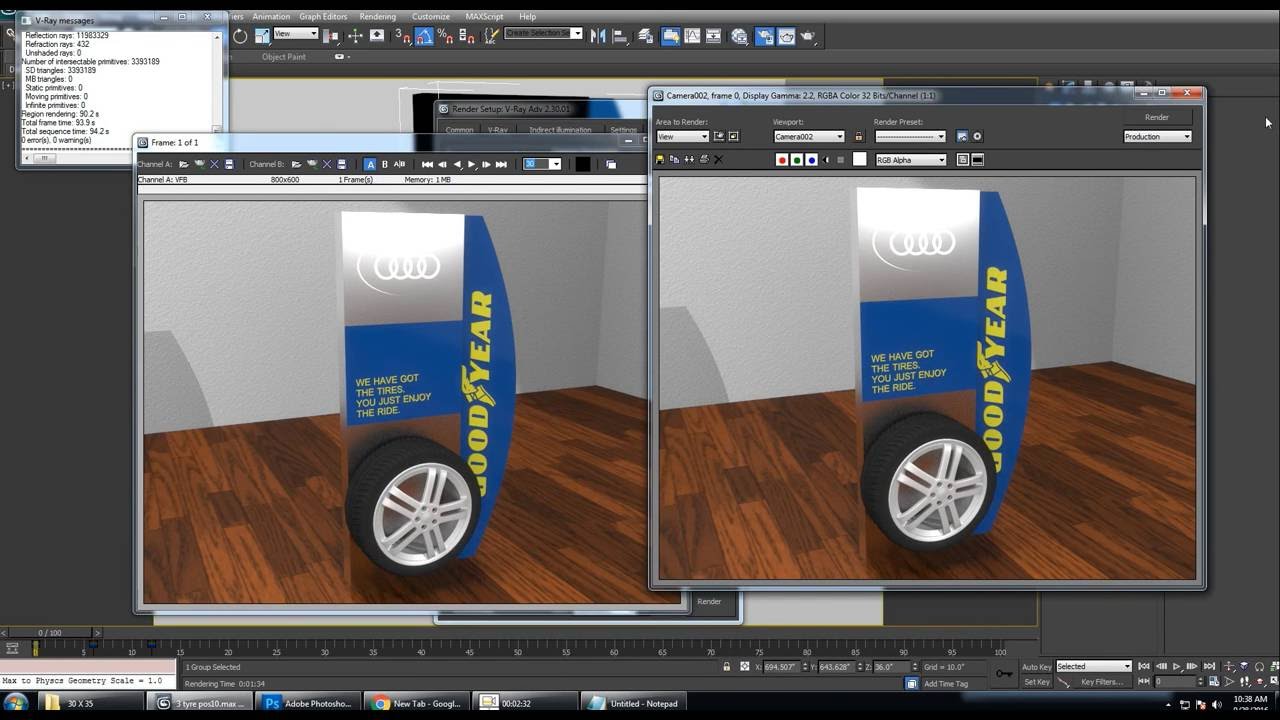Open the Curve Editor icon
1280x720 pixels.
[x=692, y=36]
